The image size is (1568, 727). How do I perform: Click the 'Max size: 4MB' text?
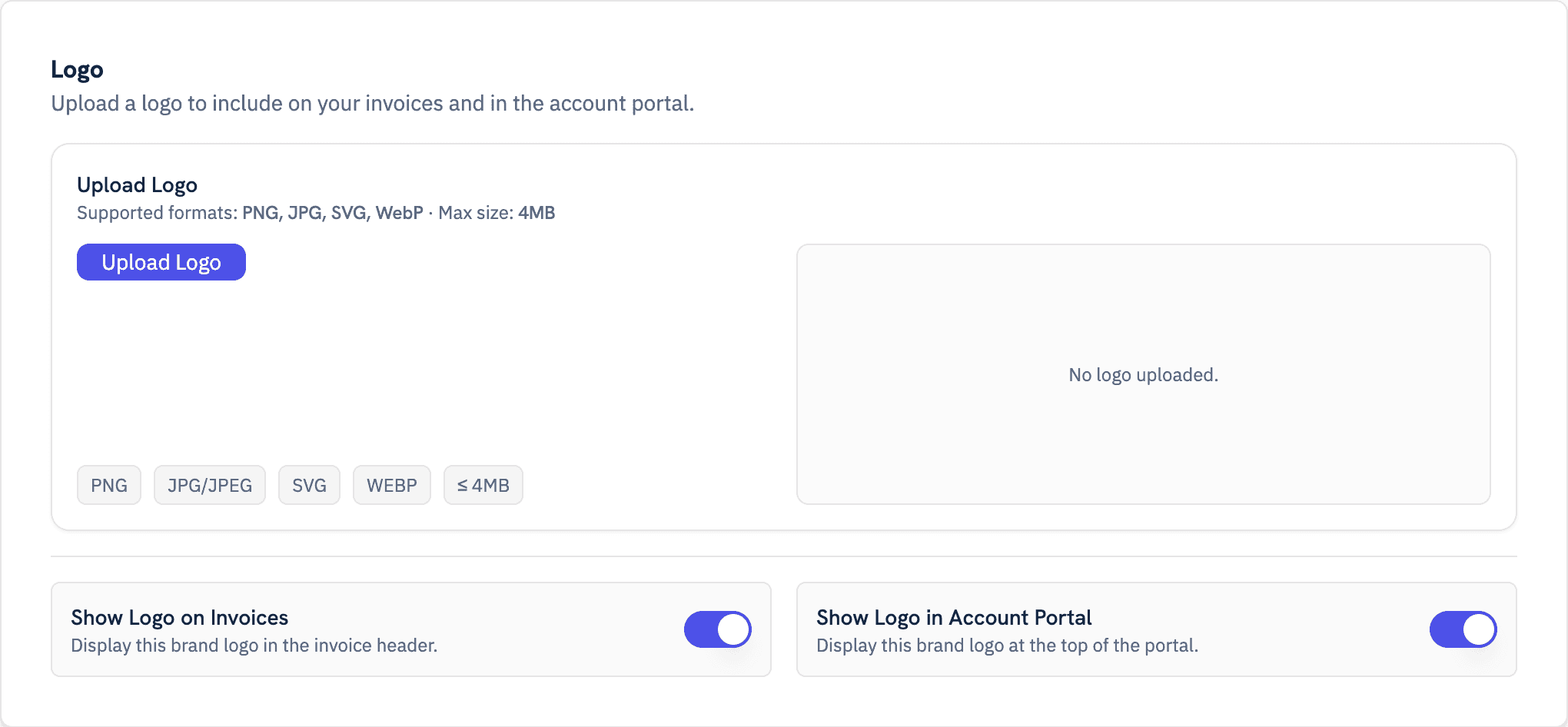point(497,213)
